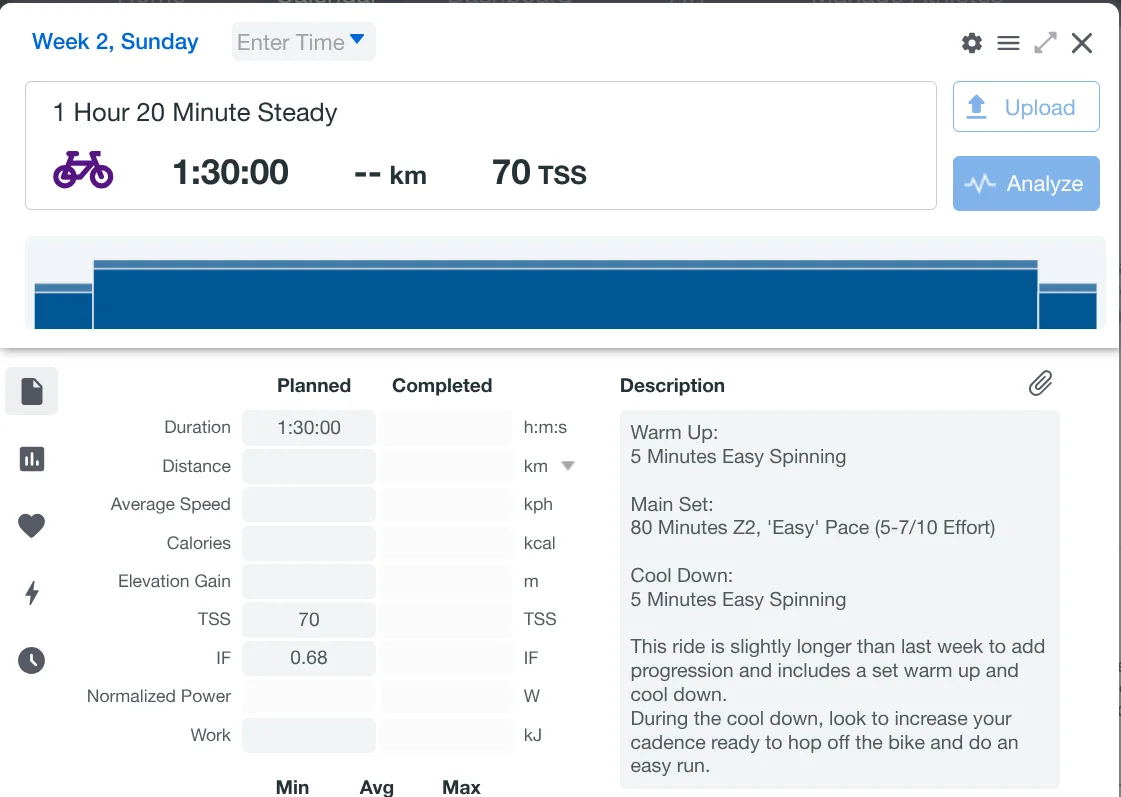1121x797 pixels.
Task: Click the main set block in workout graph
Action: tap(565, 296)
